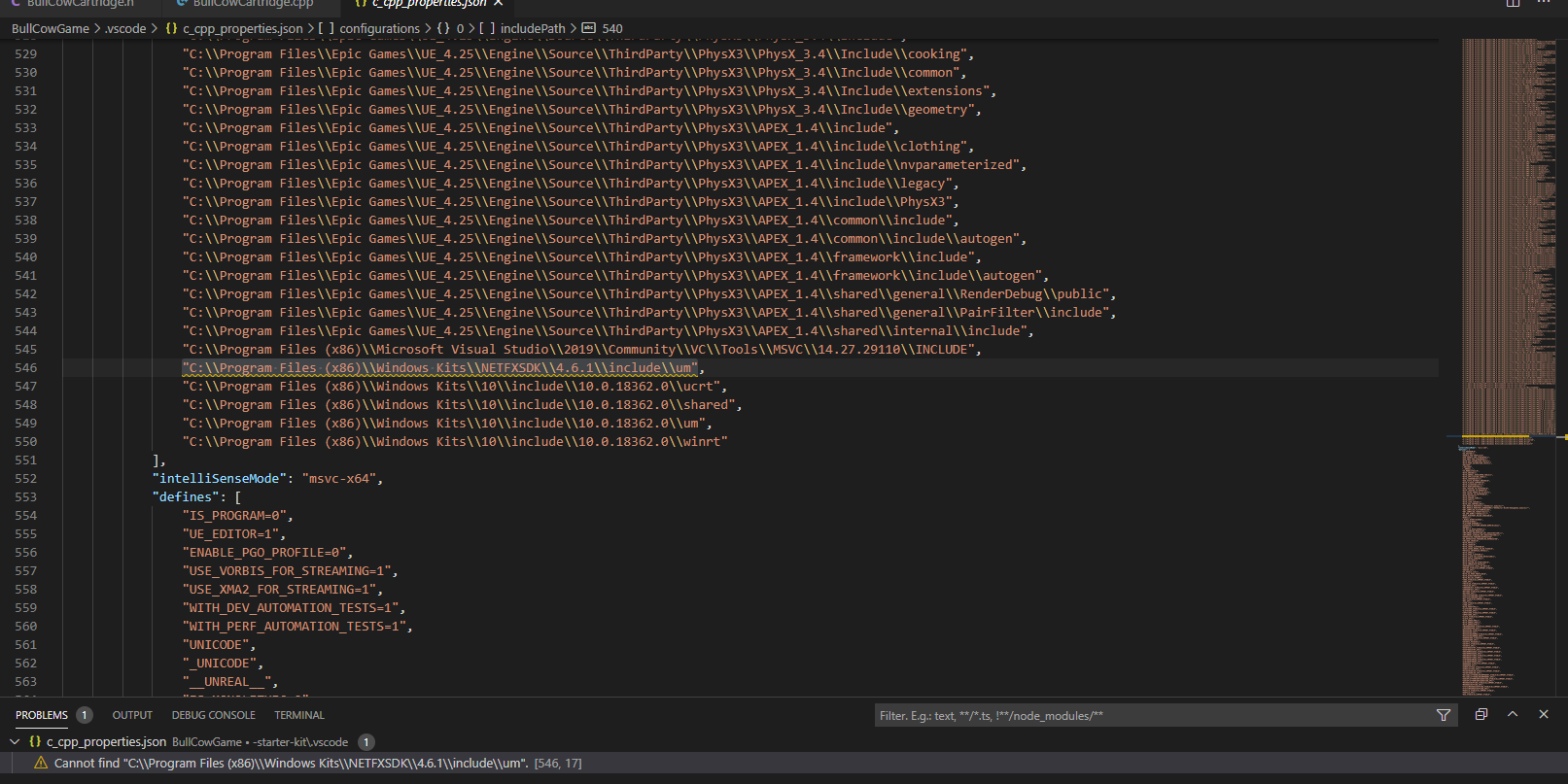1568x784 pixels.
Task: Click the count badge beside PROBLEMS tab
Action: 85,715
